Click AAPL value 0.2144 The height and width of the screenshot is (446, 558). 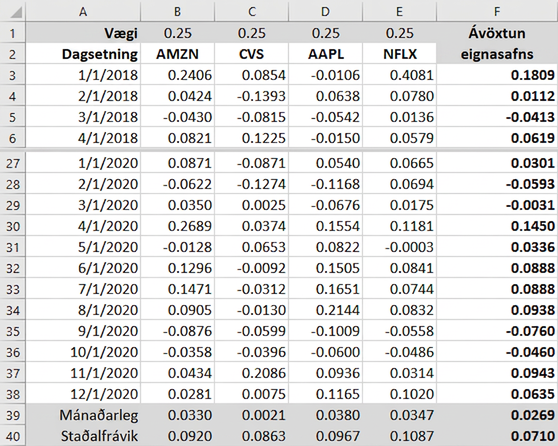pos(325,310)
